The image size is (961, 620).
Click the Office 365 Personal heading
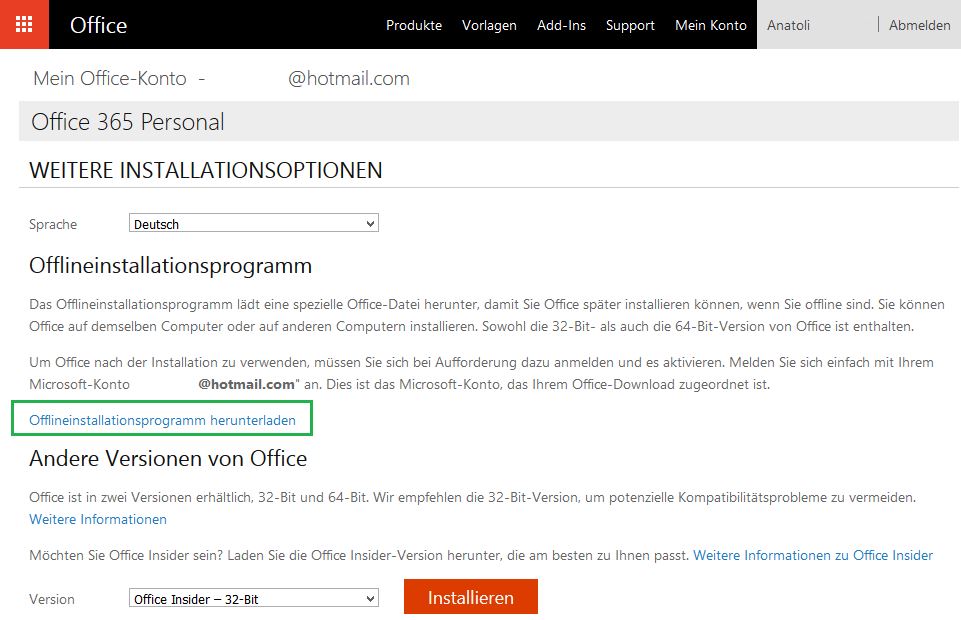click(x=127, y=121)
